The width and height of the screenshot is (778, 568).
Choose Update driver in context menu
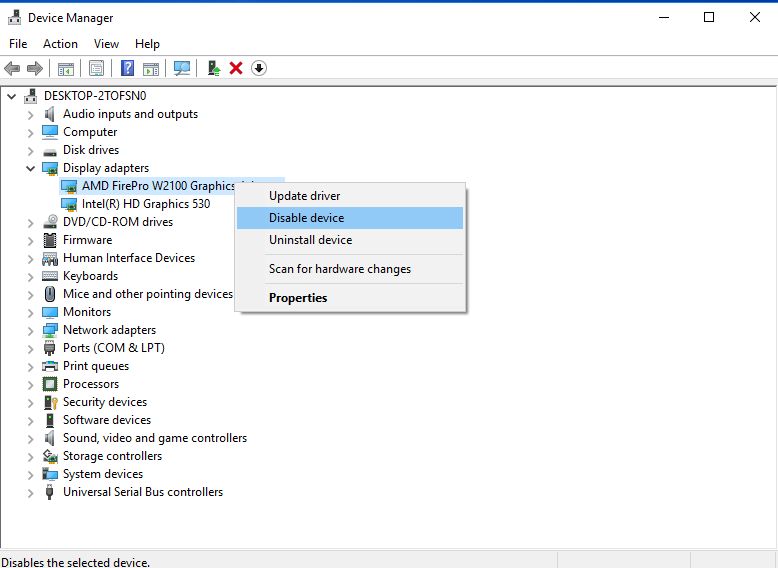tap(350, 196)
